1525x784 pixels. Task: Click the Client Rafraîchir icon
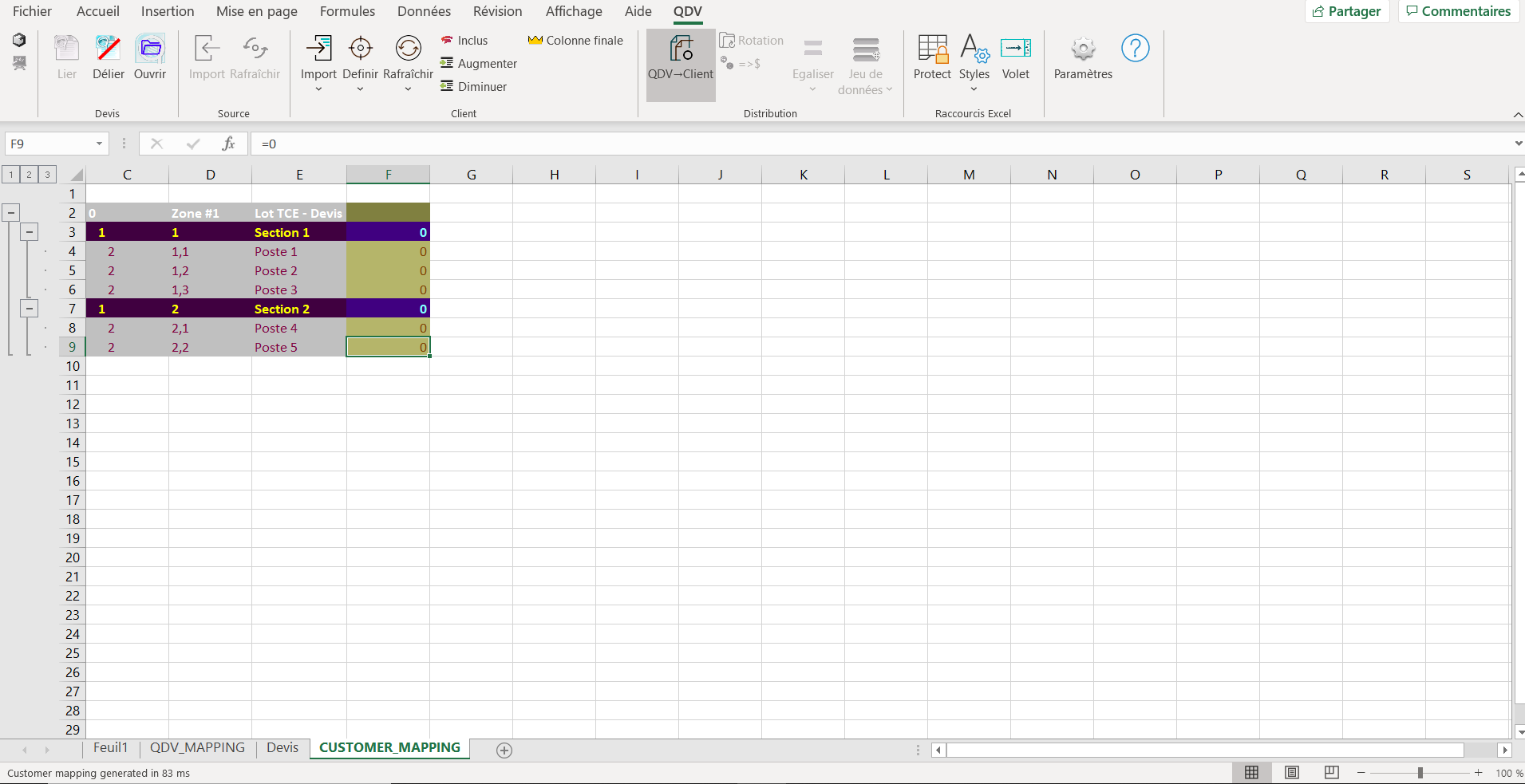[409, 49]
